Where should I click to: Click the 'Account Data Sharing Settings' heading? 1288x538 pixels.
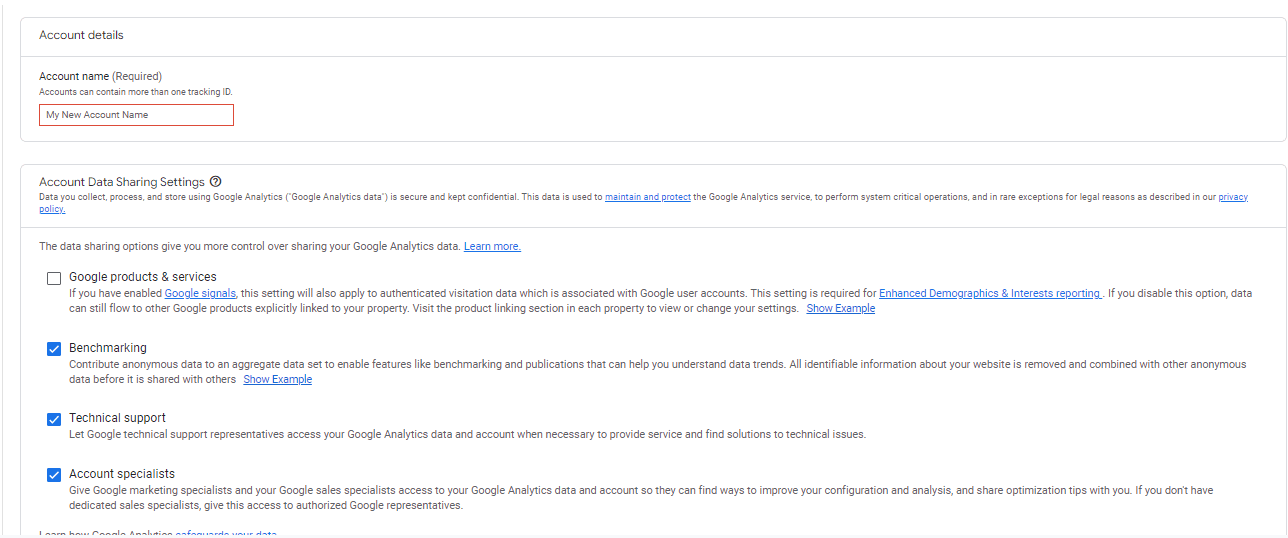point(122,182)
